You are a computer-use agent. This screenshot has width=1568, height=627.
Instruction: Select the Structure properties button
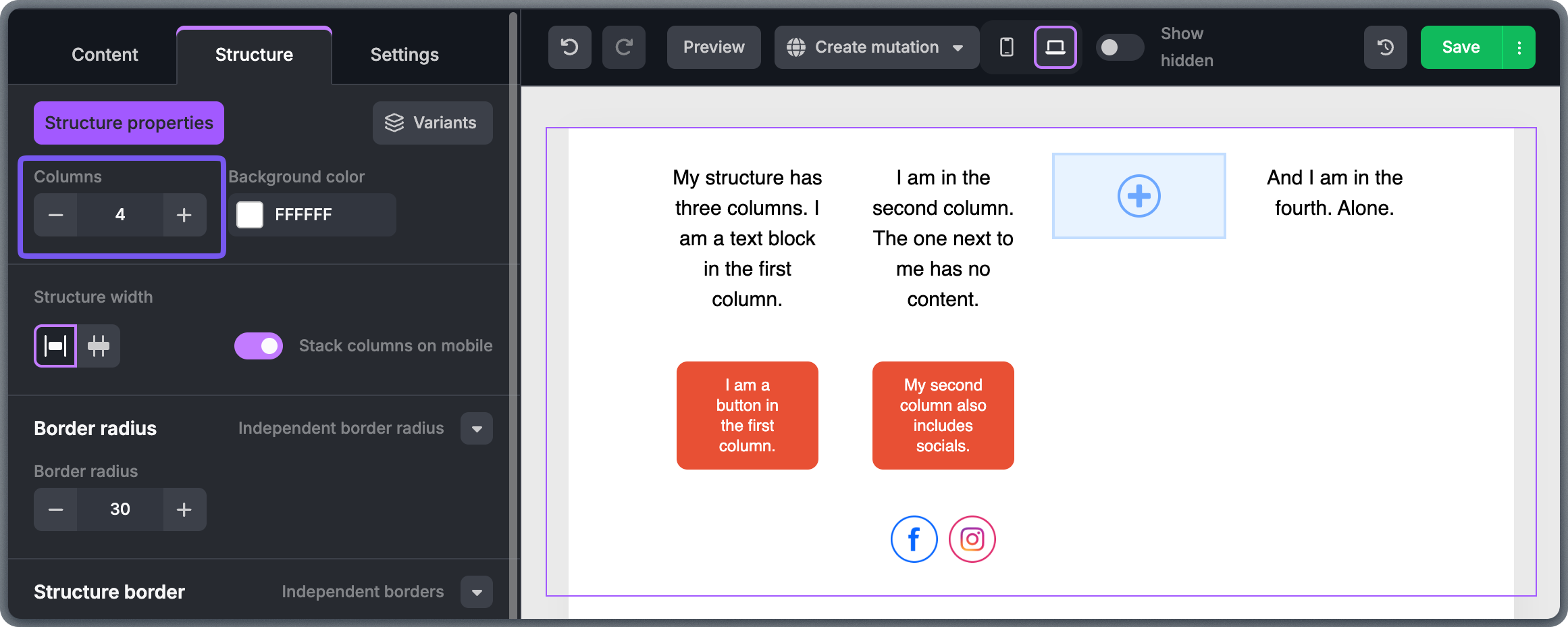[x=129, y=123]
